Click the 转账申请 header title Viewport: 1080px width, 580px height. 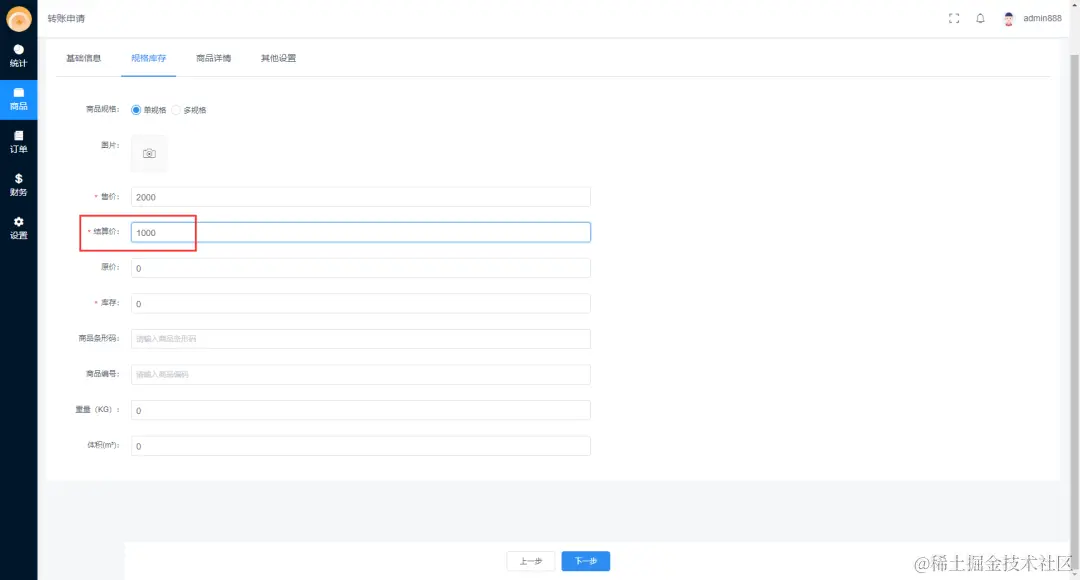(66, 19)
